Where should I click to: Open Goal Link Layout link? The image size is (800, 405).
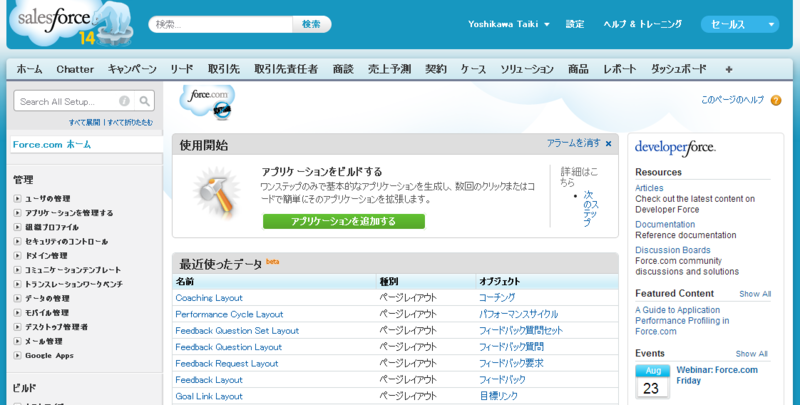point(209,396)
